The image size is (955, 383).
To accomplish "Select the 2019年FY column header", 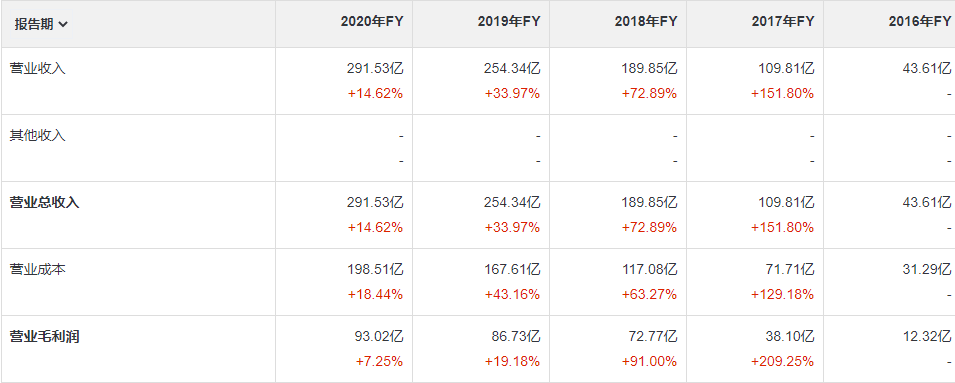I will (x=509, y=21).
